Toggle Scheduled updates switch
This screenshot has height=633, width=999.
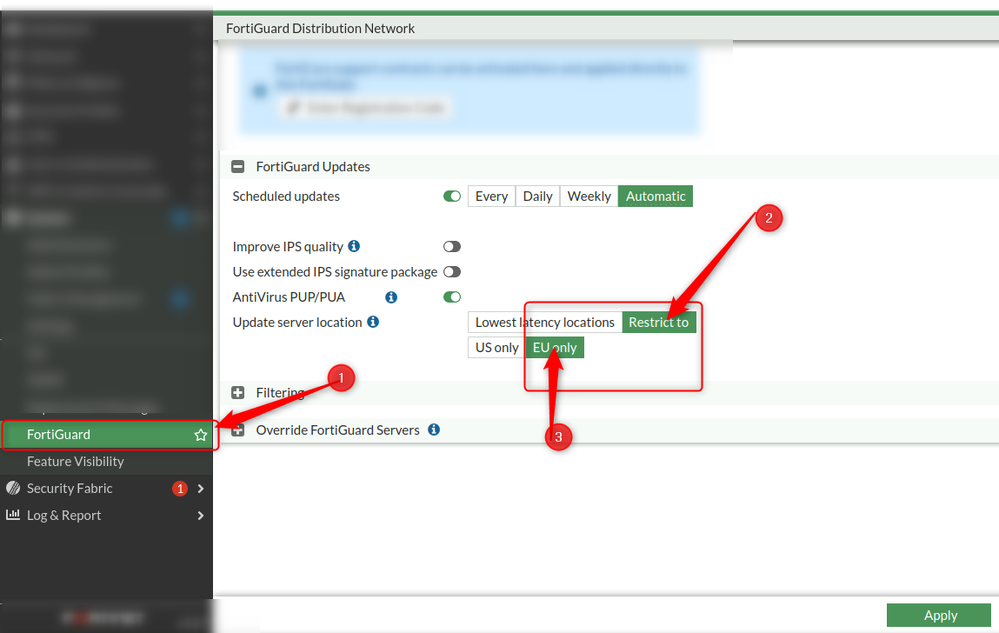pos(452,196)
